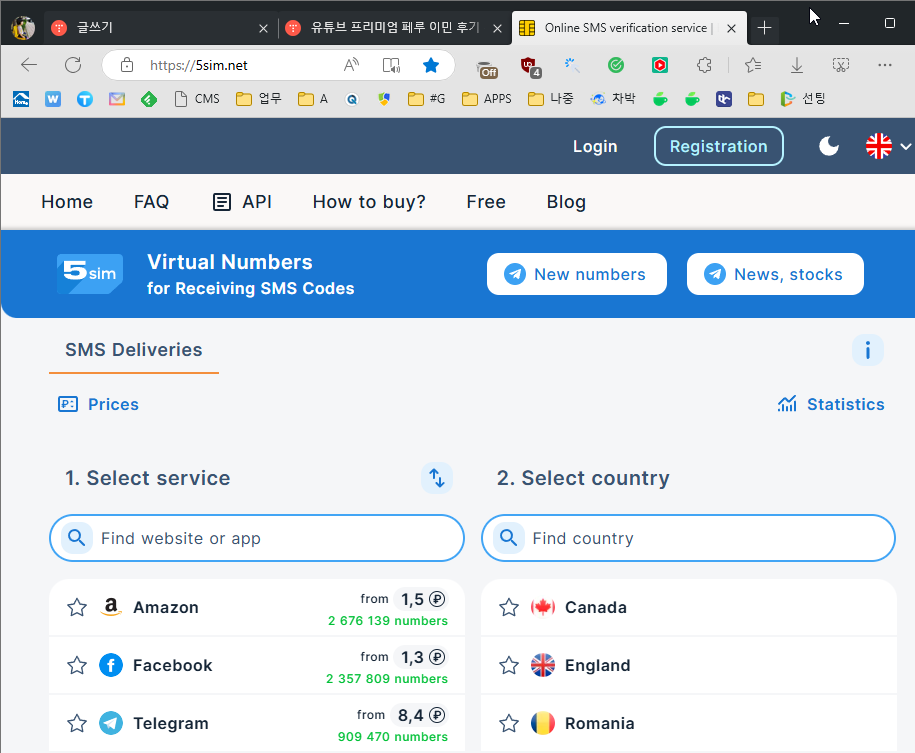Choose Romania in country list

(689, 723)
